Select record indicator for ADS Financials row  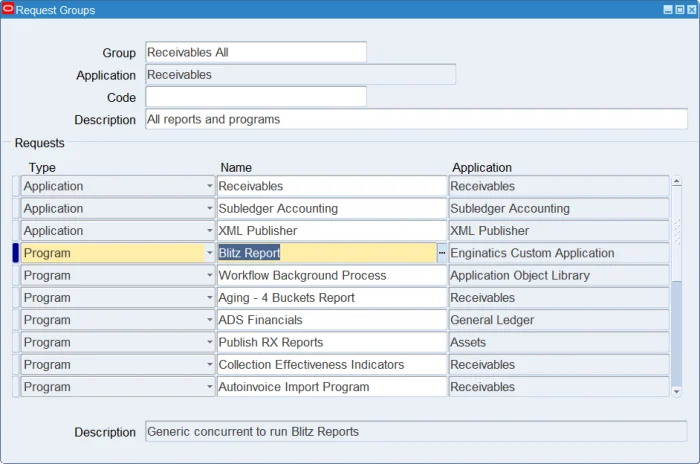16,320
